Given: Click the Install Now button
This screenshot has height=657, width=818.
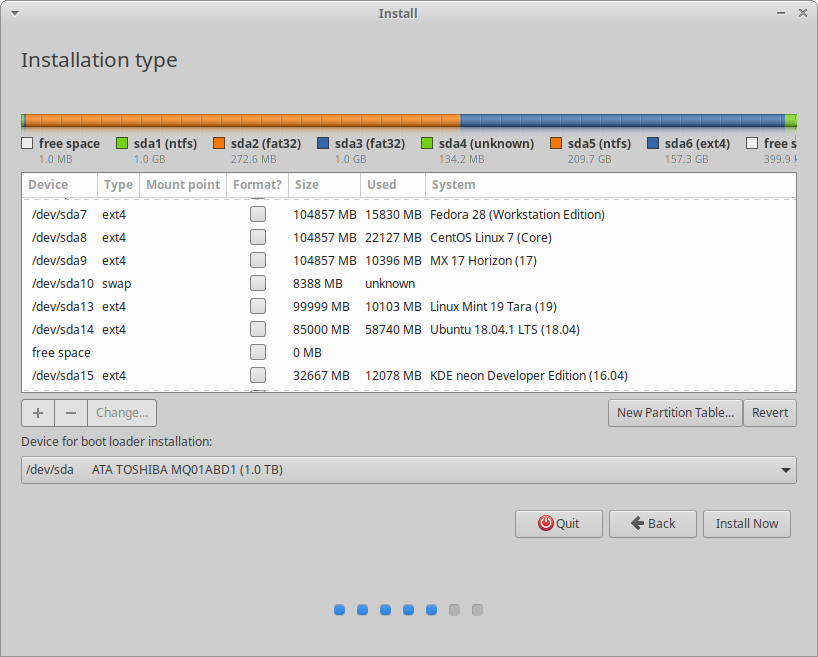Looking at the screenshot, I should 746,523.
